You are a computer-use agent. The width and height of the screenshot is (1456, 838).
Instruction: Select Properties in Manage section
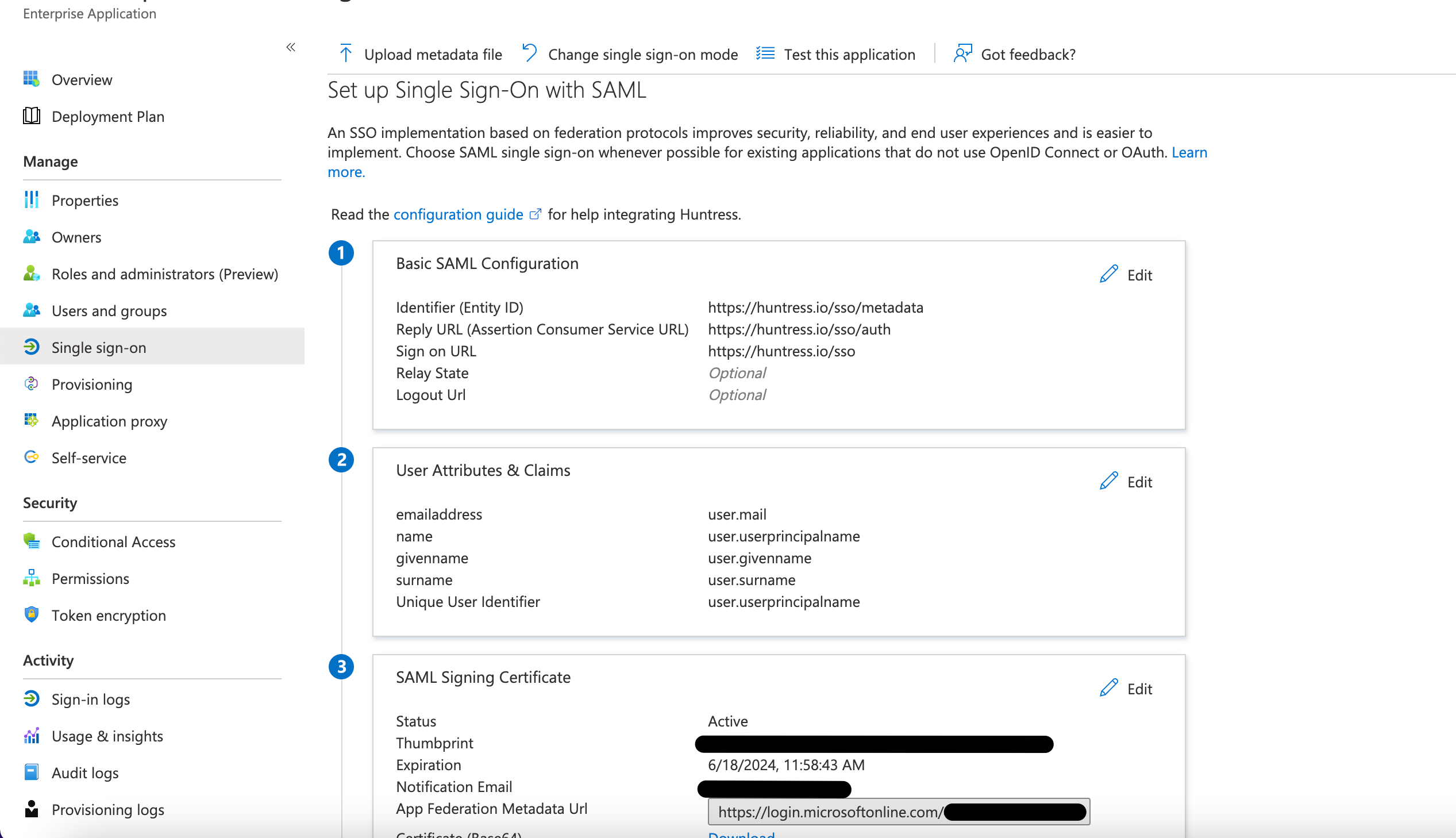[x=85, y=200]
